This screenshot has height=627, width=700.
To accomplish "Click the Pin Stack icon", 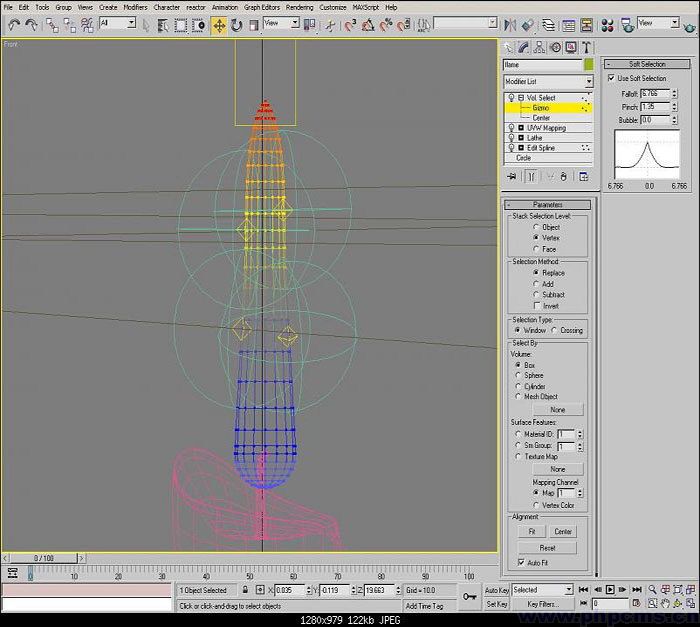I will coord(512,177).
